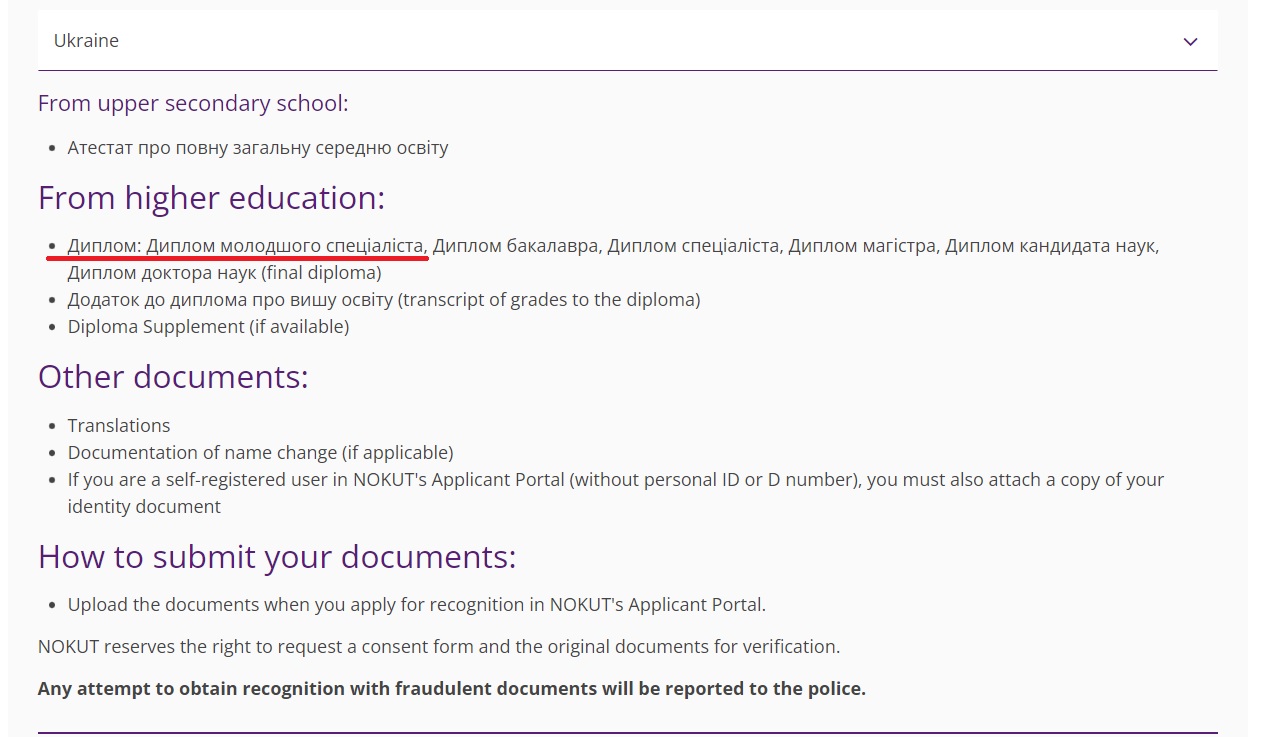Click the 'Upload the documents when you apply' item
Screen dimensions: 1263x737
416,604
